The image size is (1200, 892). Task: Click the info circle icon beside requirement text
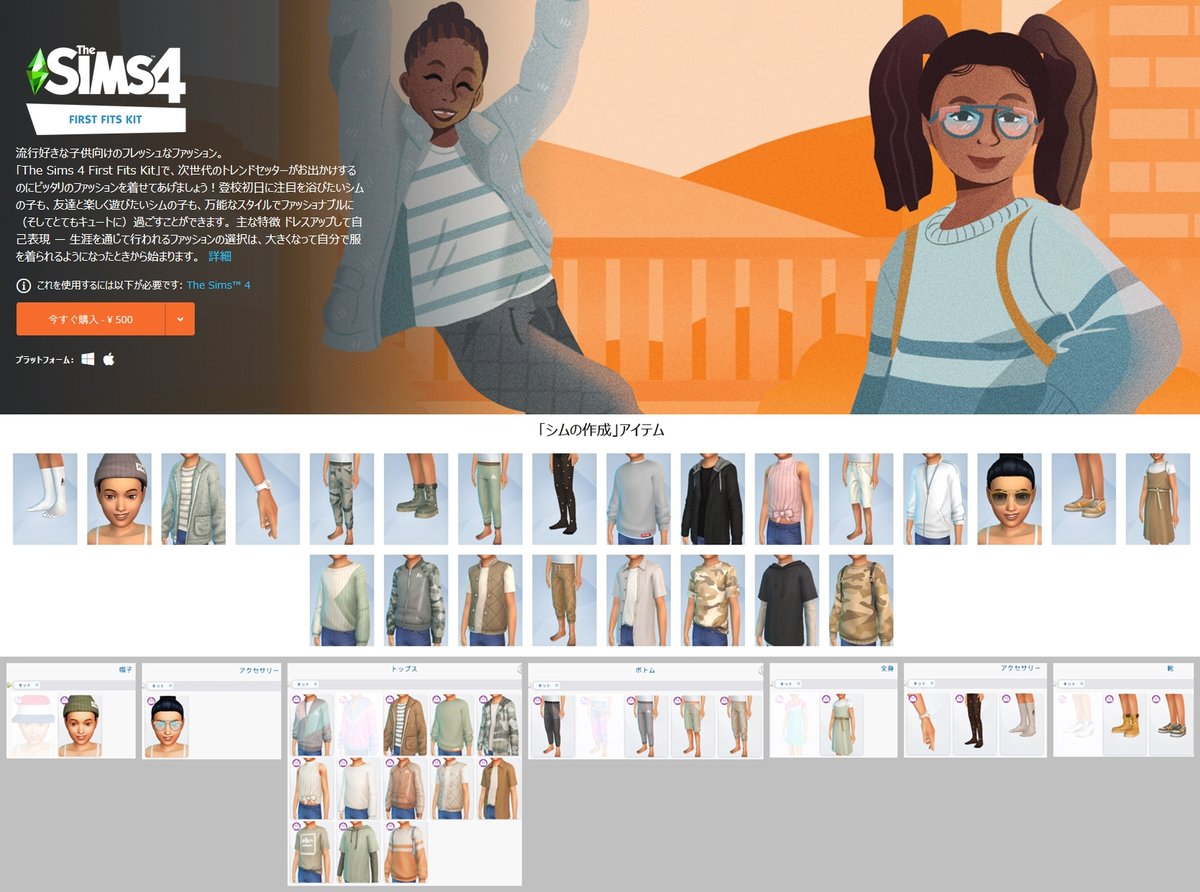23,285
